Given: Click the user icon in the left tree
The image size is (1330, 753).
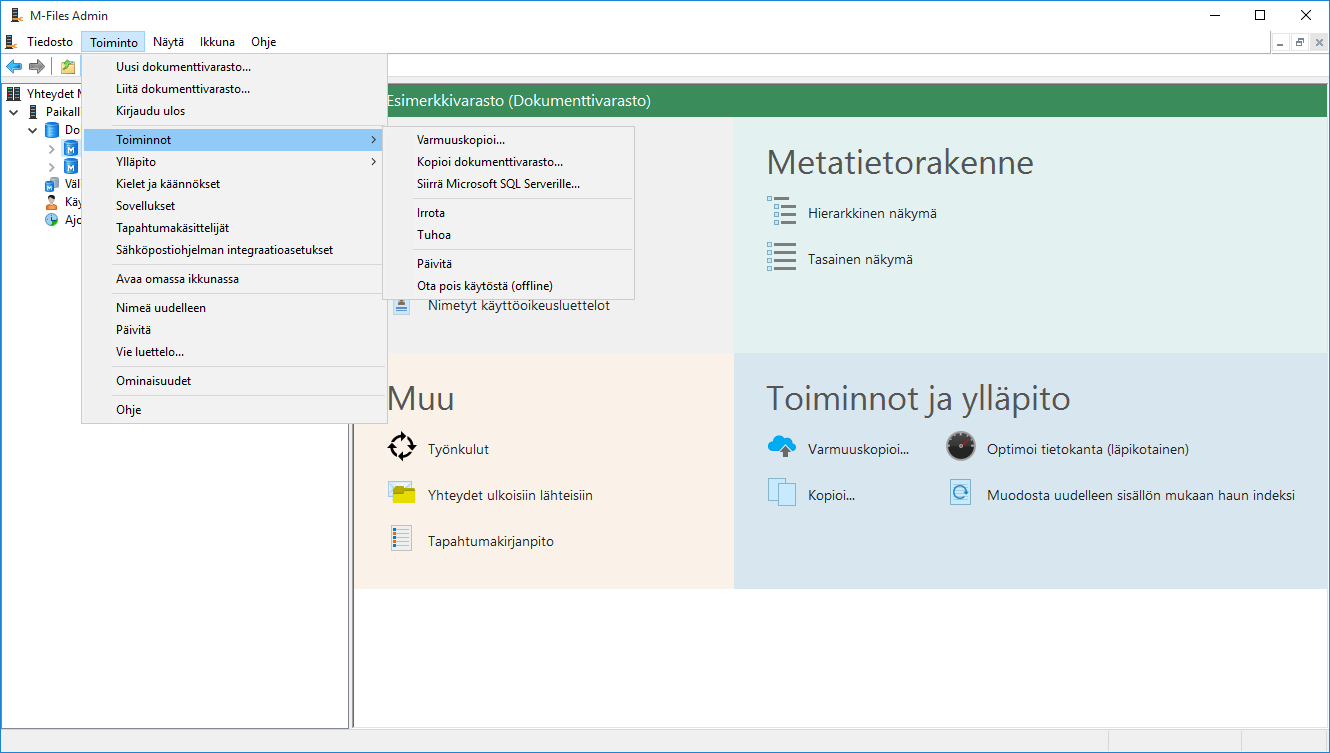Looking at the screenshot, I should point(52,202).
